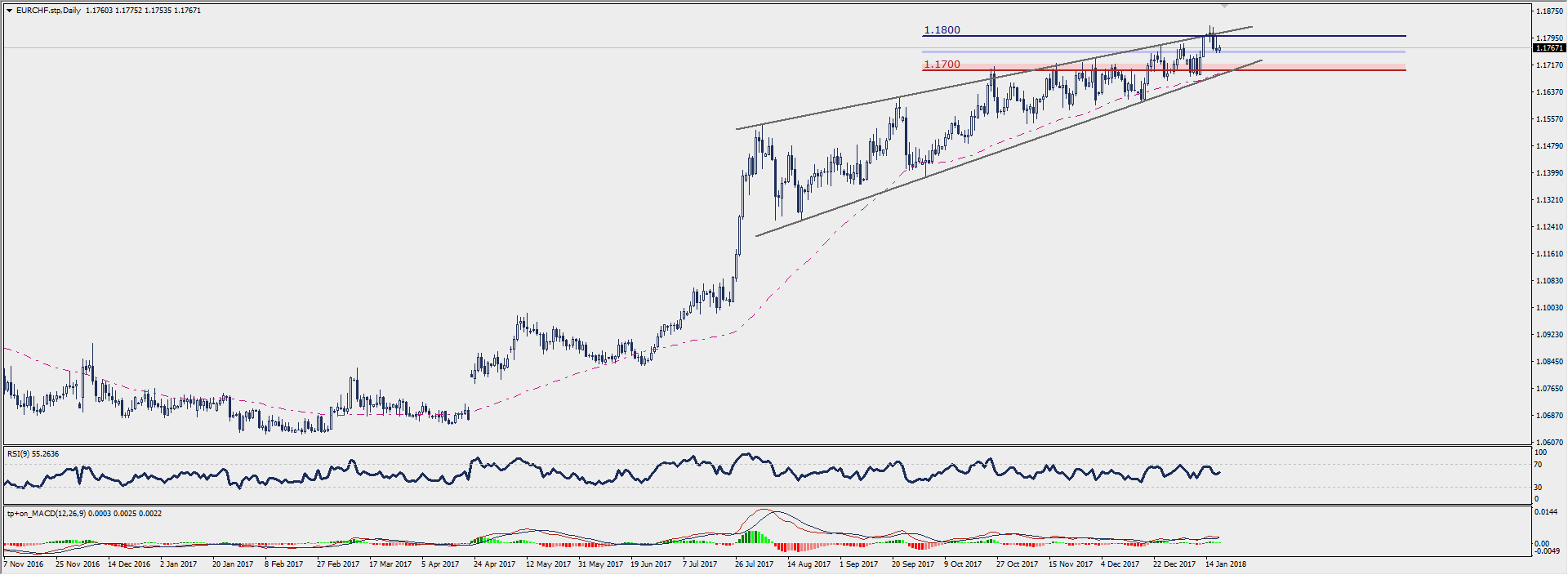Click the MACD scale value 0.0144
This screenshot has height=575, width=1568.
[1544, 512]
